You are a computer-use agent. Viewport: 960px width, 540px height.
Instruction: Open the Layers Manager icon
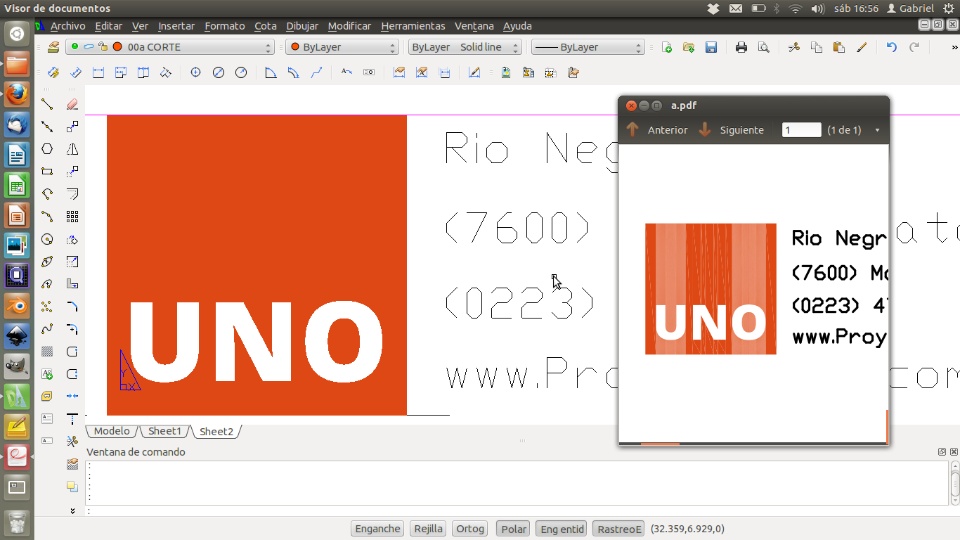click(54, 47)
